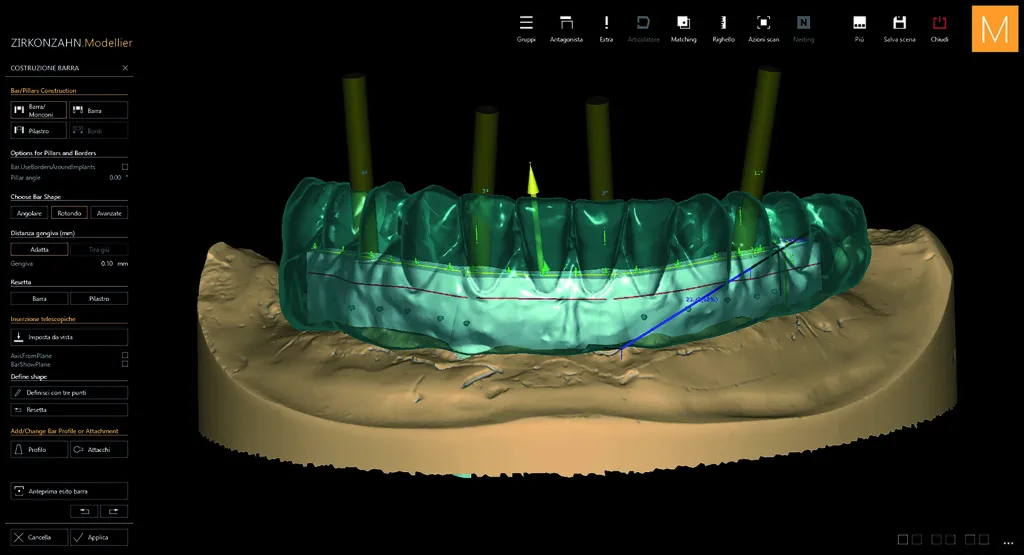Enable Bar.UseBordersAroundImplants checkbox

pos(125,167)
